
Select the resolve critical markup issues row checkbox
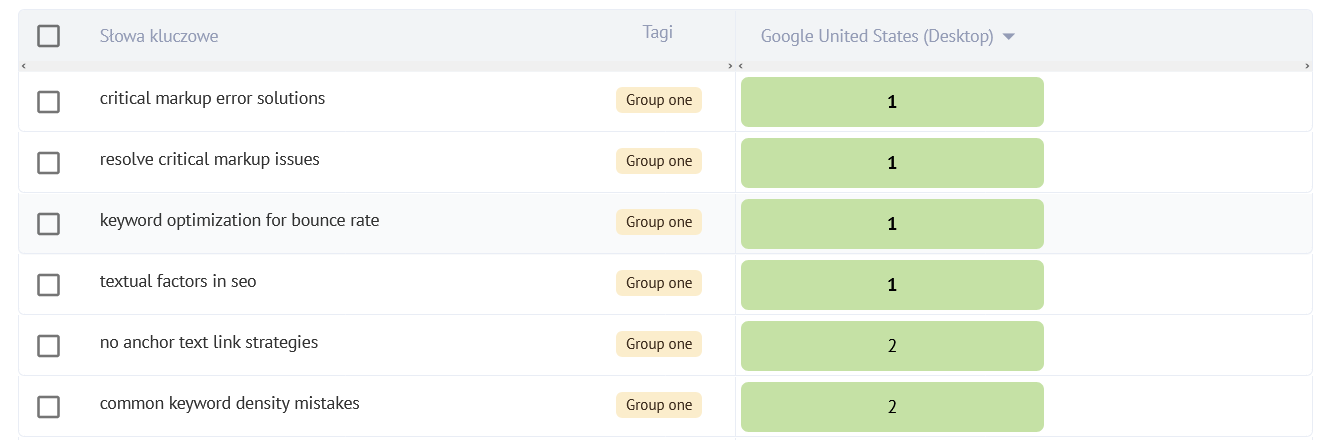click(48, 163)
